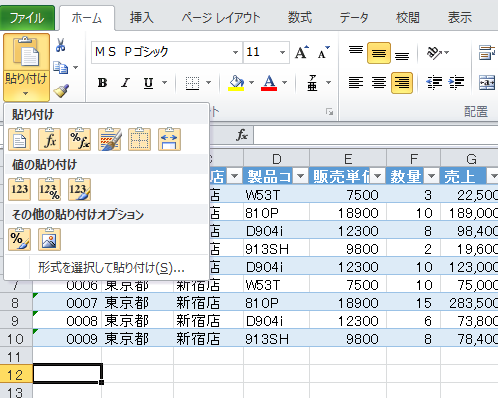
Task: Switch to the データ tab
Action: click(x=354, y=18)
